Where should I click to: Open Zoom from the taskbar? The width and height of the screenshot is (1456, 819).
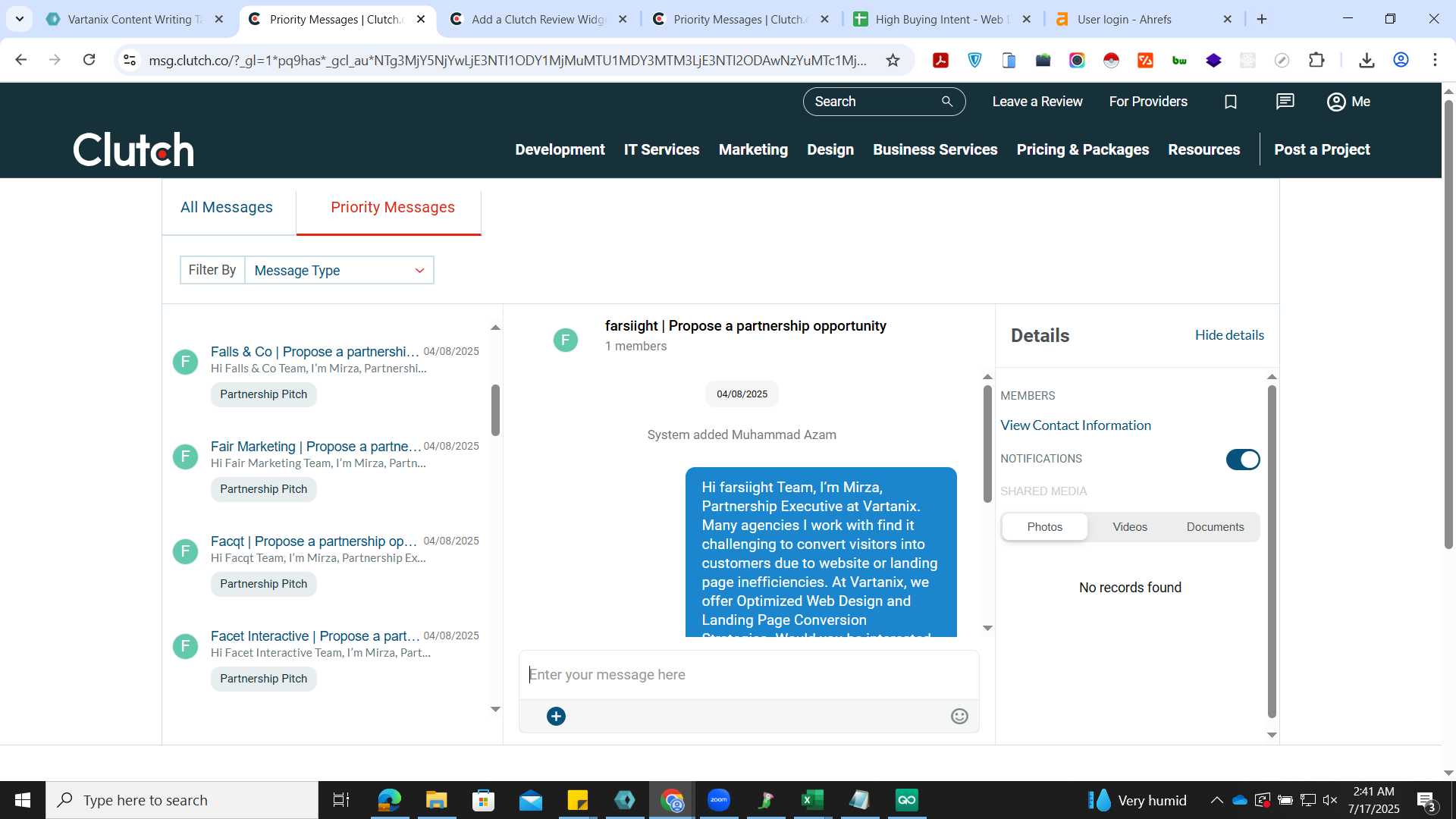pos(718,800)
